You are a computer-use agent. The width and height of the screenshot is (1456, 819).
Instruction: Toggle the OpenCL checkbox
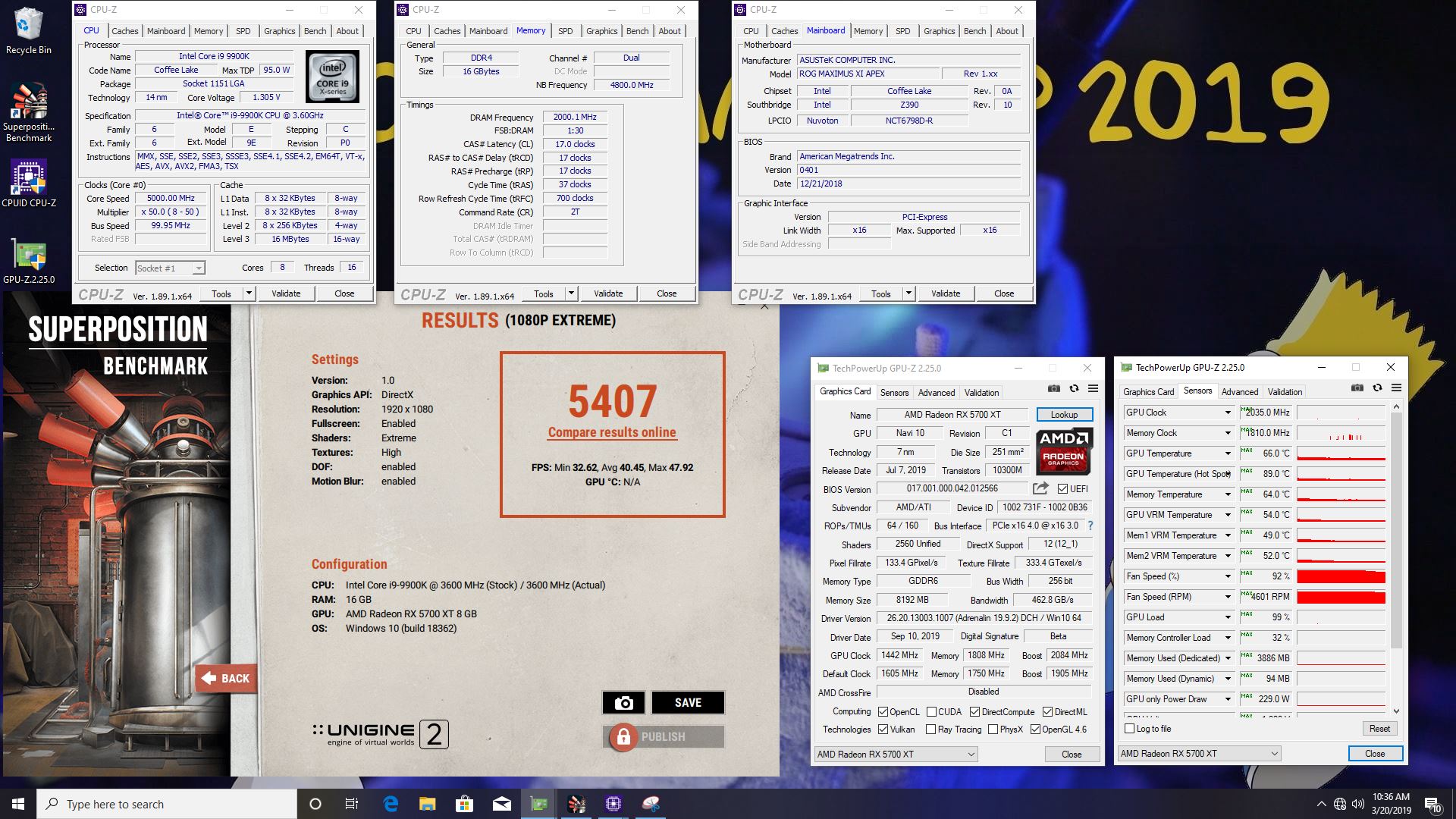883,712
